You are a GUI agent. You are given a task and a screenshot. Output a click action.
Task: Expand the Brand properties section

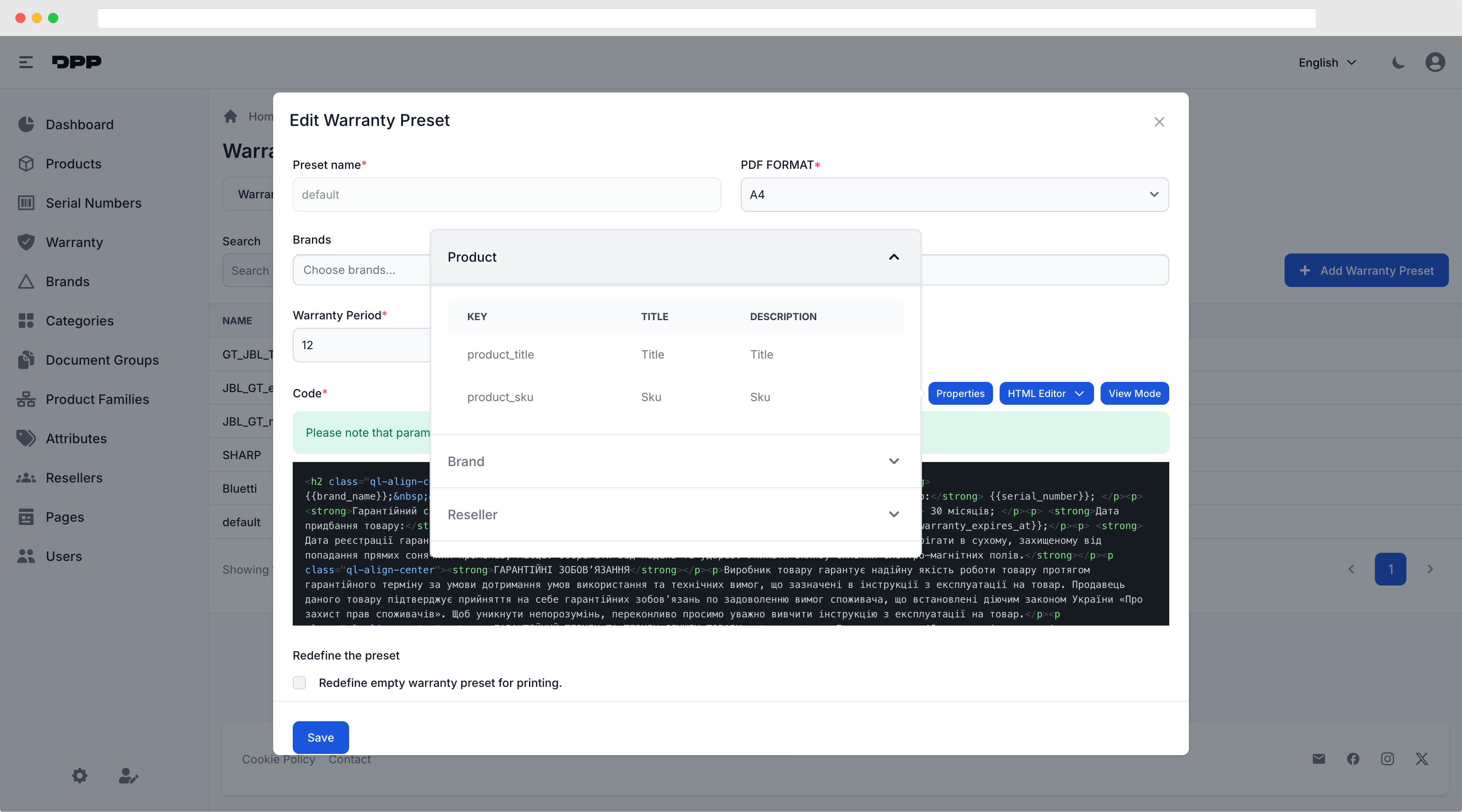[x=893, y=461]
